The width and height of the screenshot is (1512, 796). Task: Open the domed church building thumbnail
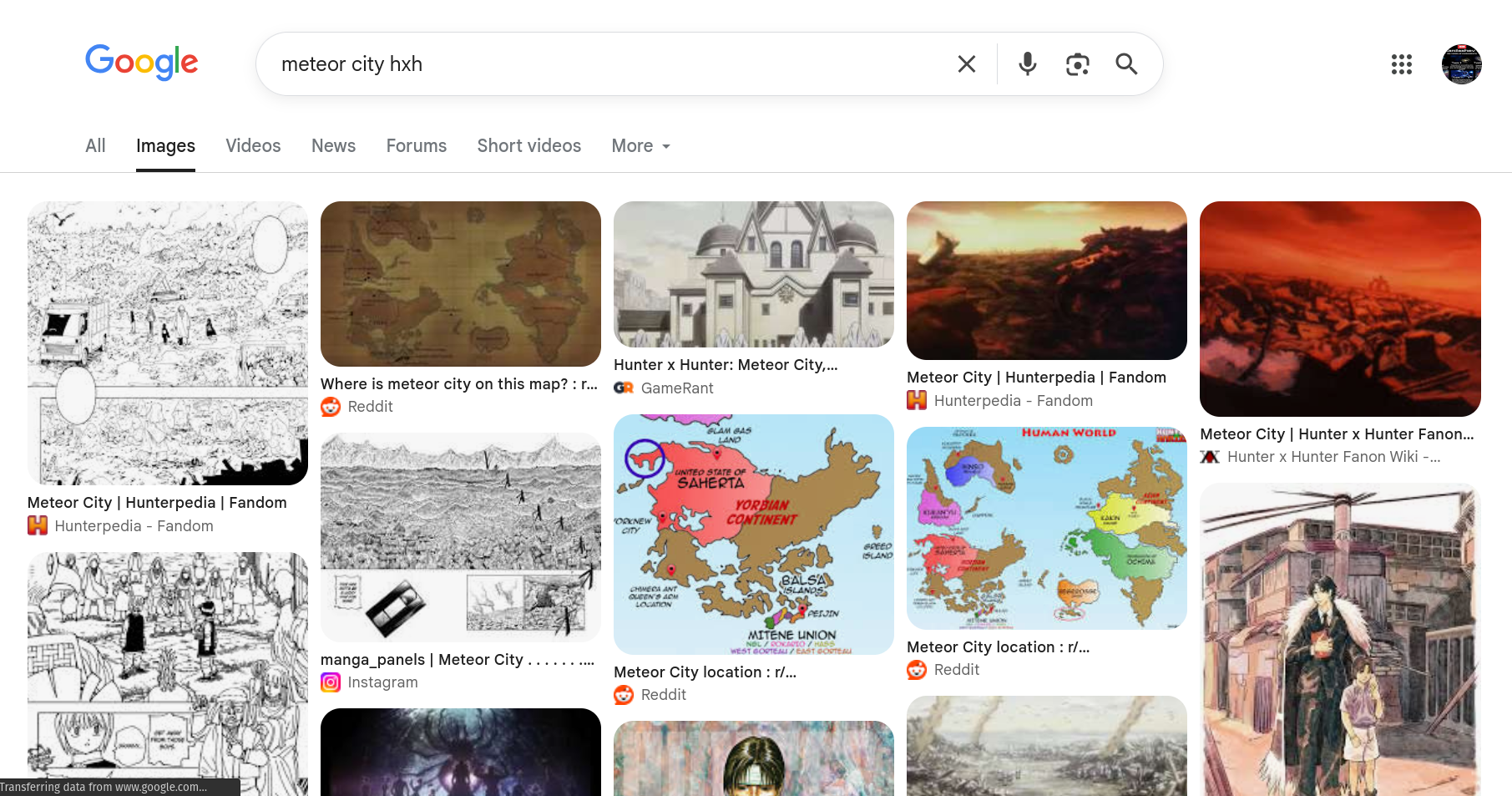pyautogui.click(x=754, y=275)
